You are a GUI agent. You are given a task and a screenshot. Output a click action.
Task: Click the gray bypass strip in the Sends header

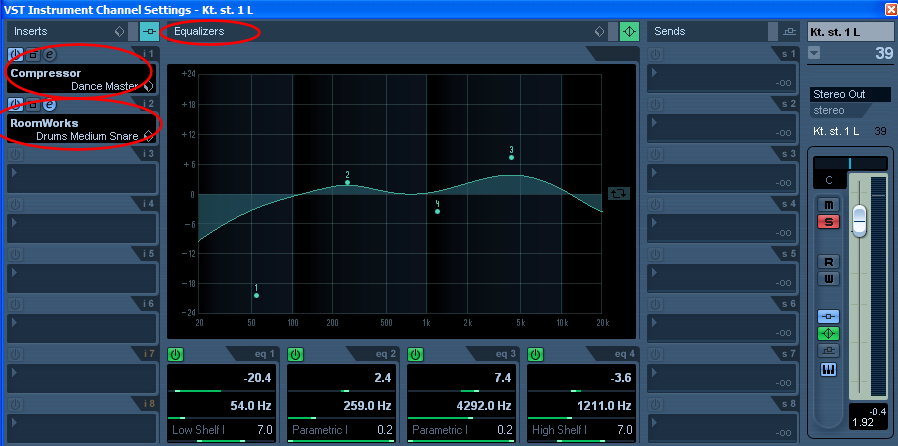click(773, 31)
